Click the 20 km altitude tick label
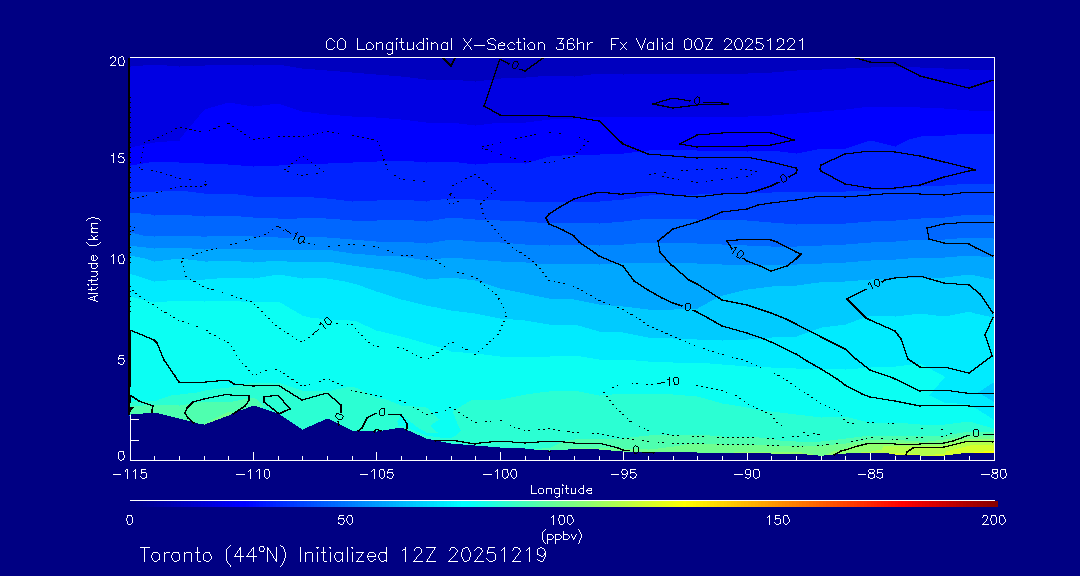1080x576 pixels. (x=116, y=61)
